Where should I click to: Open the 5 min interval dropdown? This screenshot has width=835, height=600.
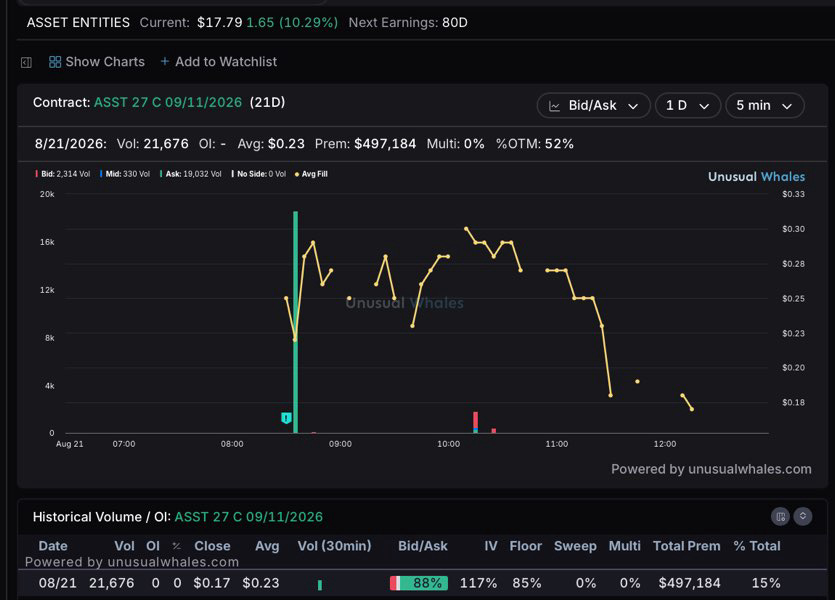[764, 105]
